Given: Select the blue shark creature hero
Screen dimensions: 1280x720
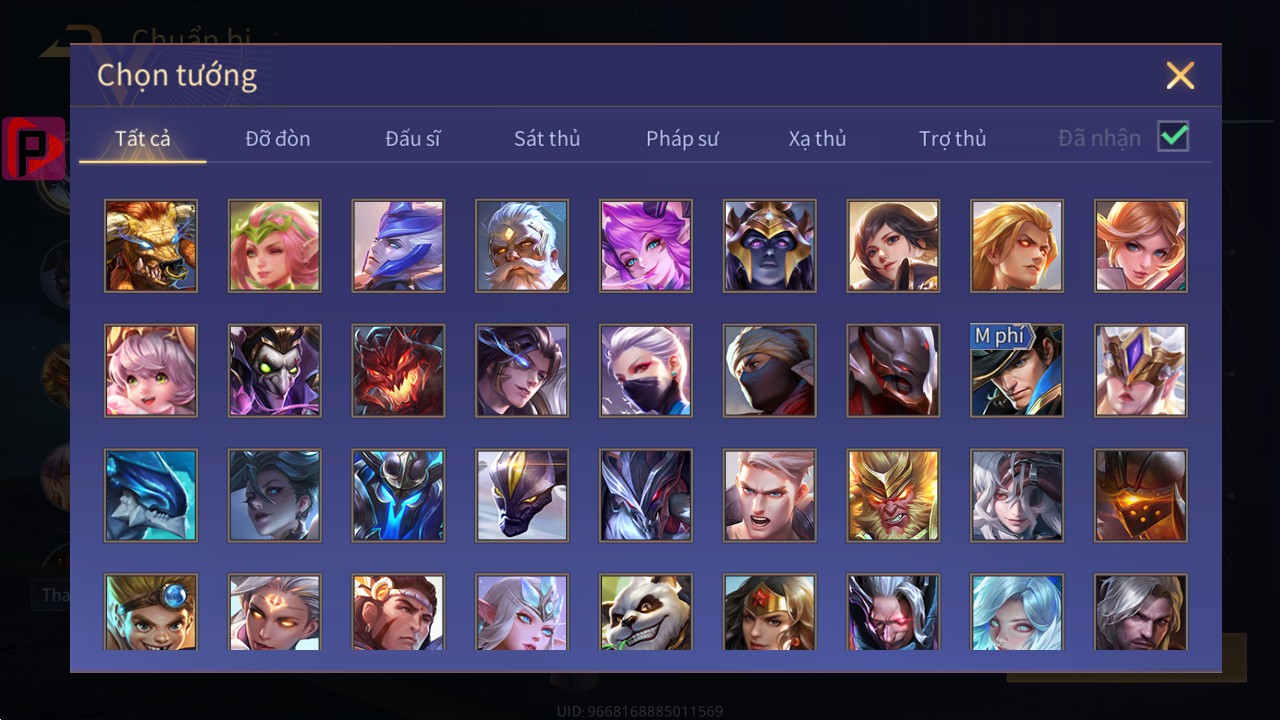Looking at the screenshot, I should click(x=151, y=496).
